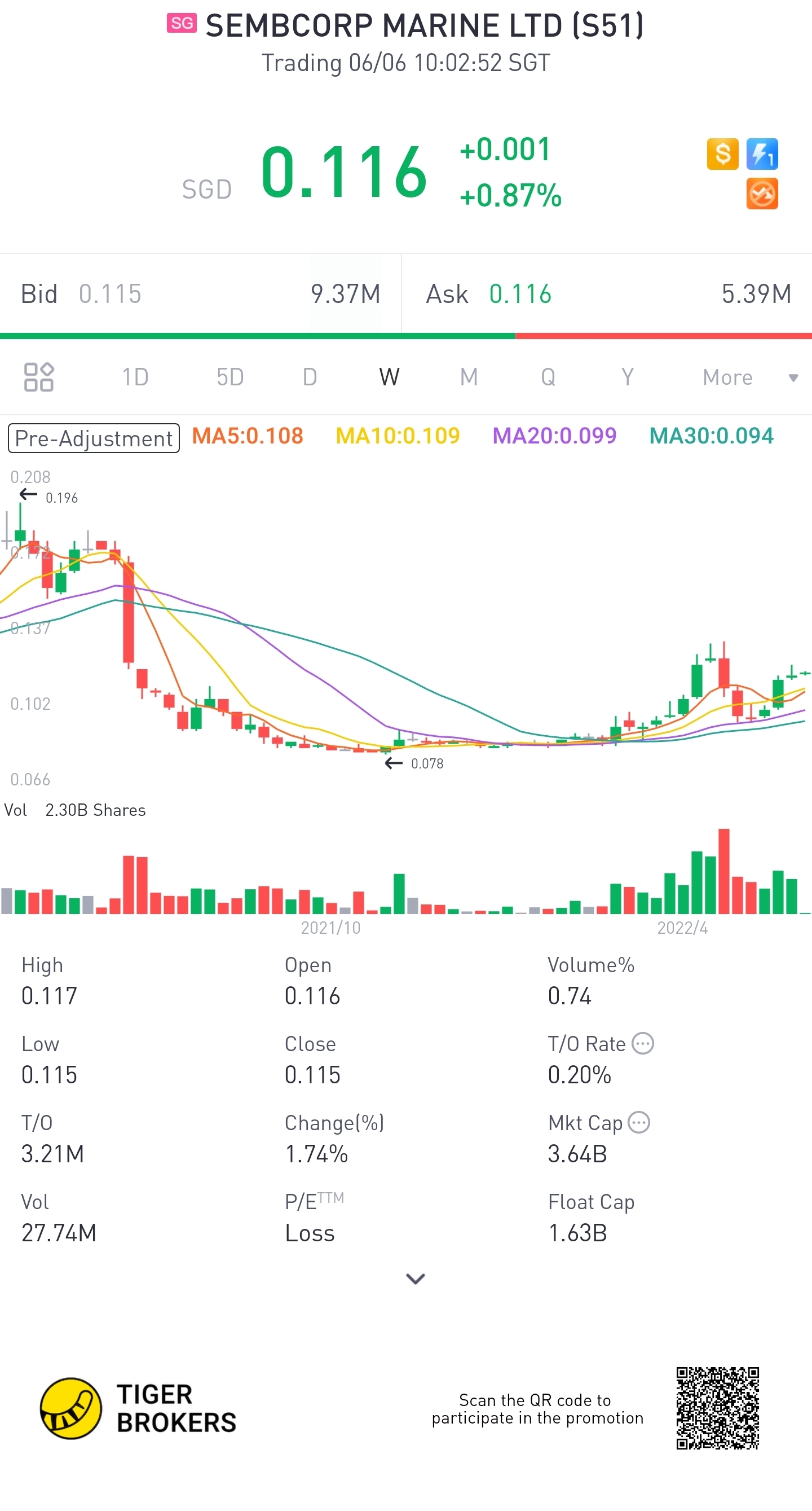Viewport: 812px width, 1511px height.
Task: Switch chart to 1D period
Action: (135, 377)
